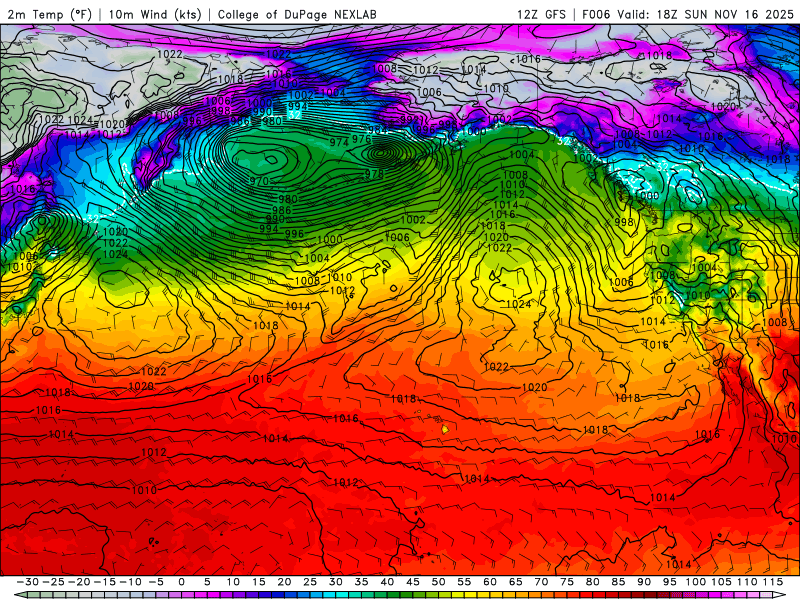This screenshot has height=600, width=800.
Task: Choose the 95 tick label on the legend
Action: point(669,582)
